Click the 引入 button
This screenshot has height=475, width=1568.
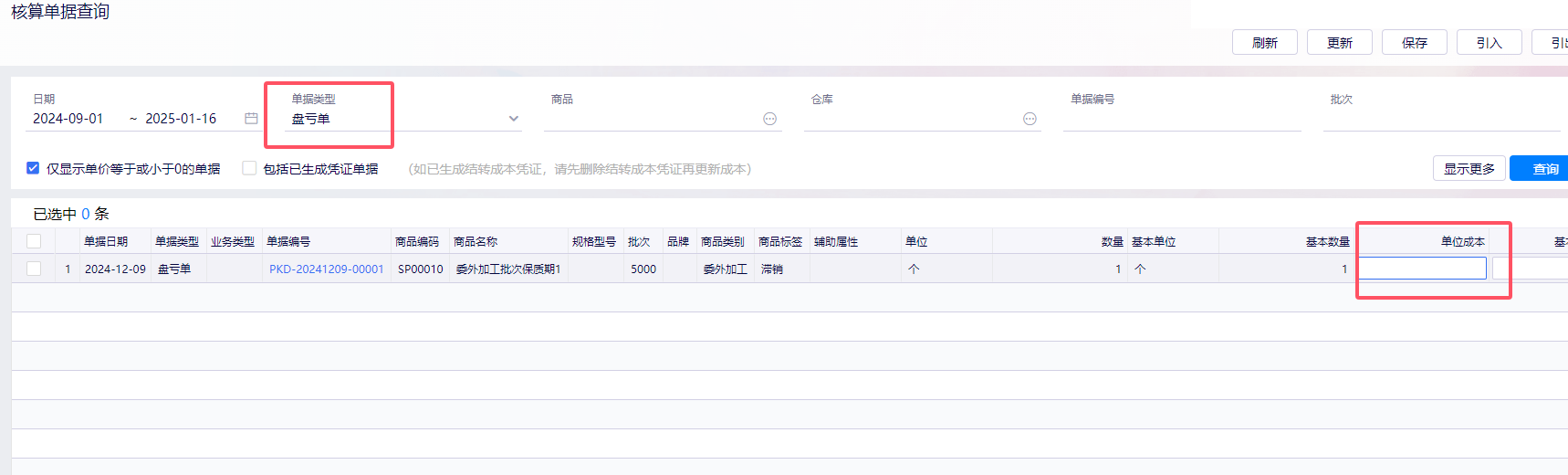(1490, 43)
